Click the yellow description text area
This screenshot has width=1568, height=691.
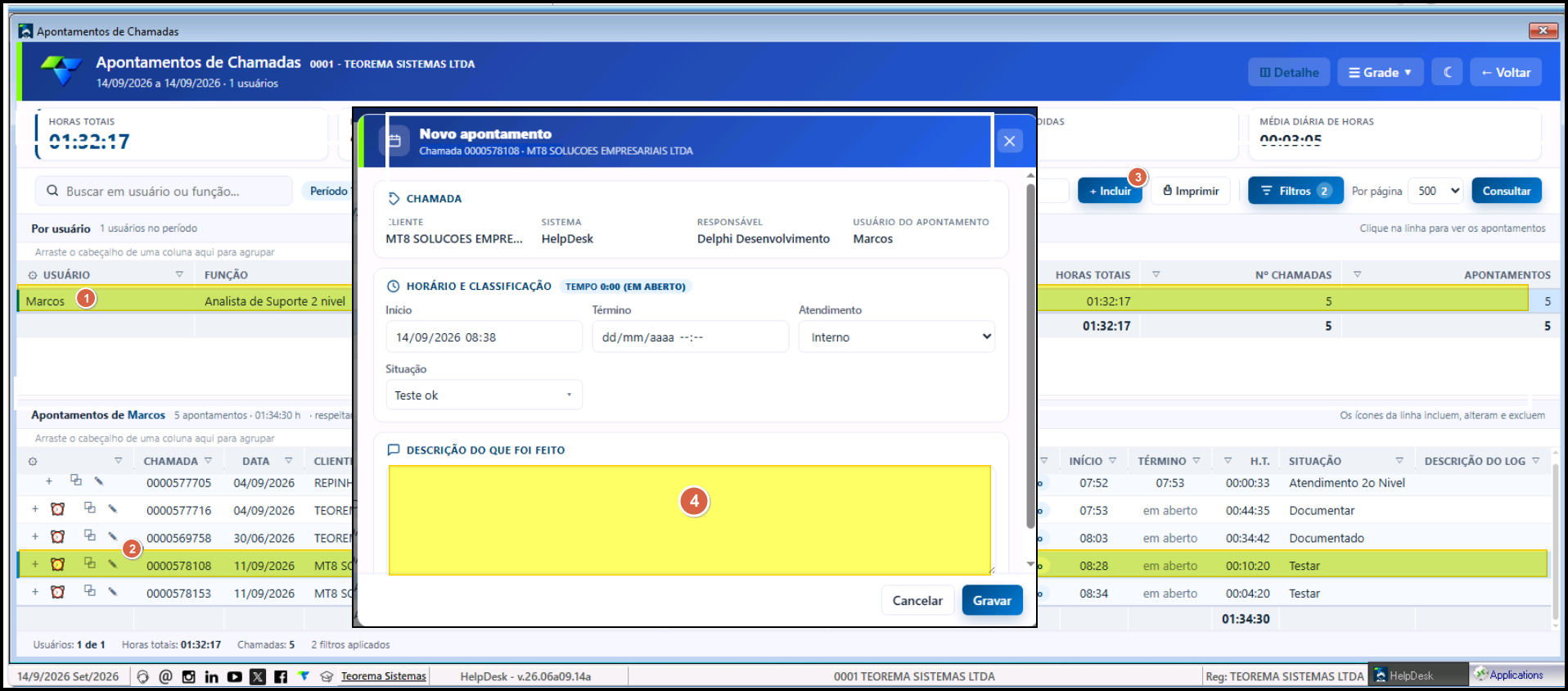pos(690,520)
